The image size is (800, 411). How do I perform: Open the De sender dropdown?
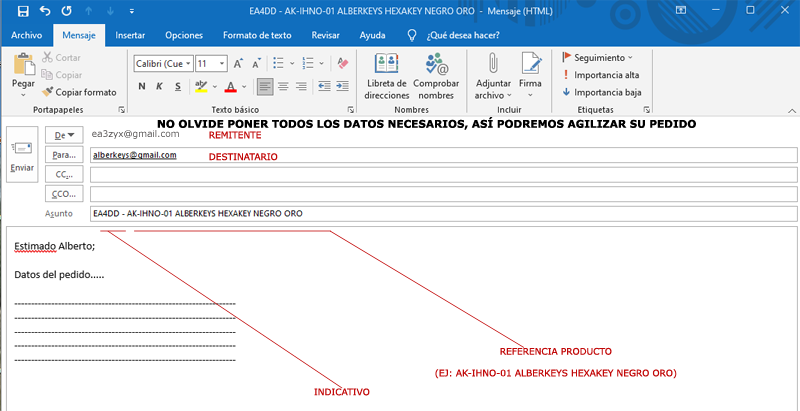pyautogui.click(x=64, y=135)
